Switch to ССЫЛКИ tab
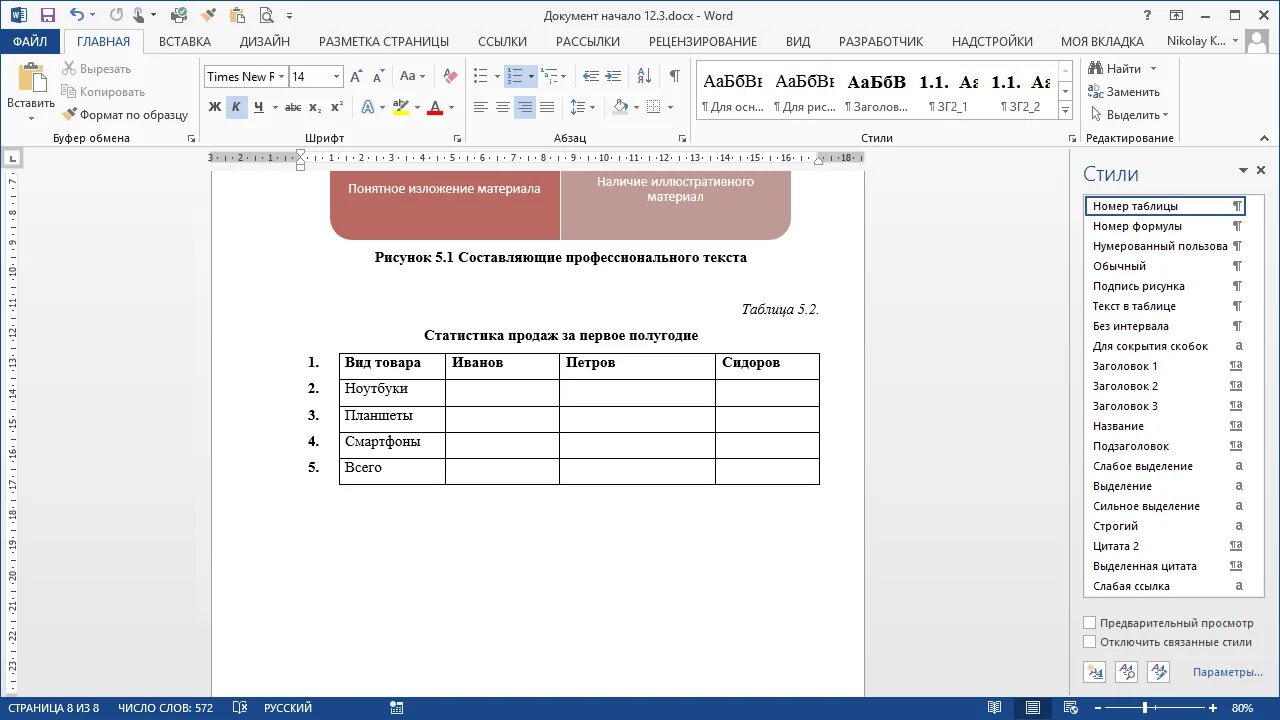 pos(502,41)
